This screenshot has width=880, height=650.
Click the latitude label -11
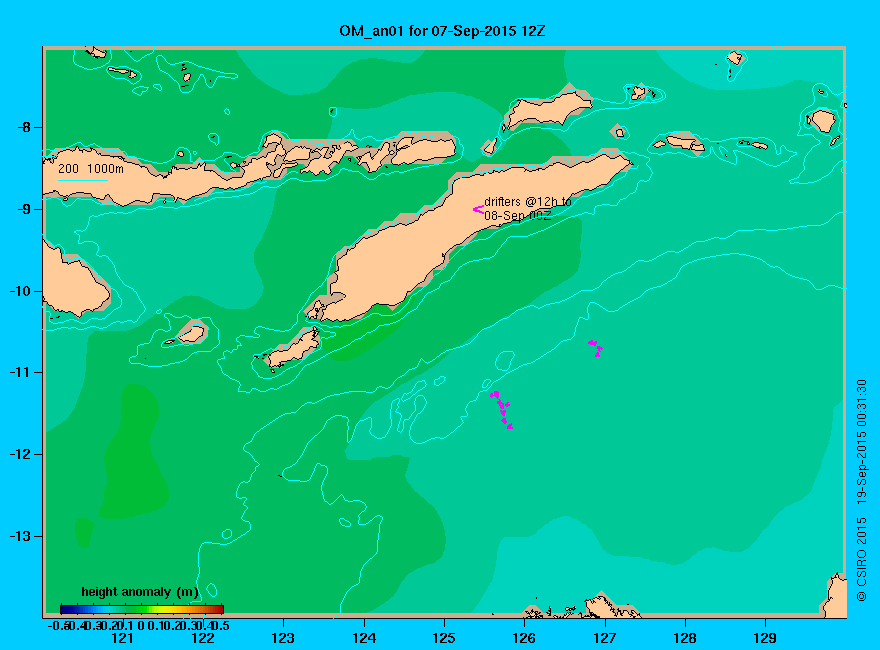[20, 372]
